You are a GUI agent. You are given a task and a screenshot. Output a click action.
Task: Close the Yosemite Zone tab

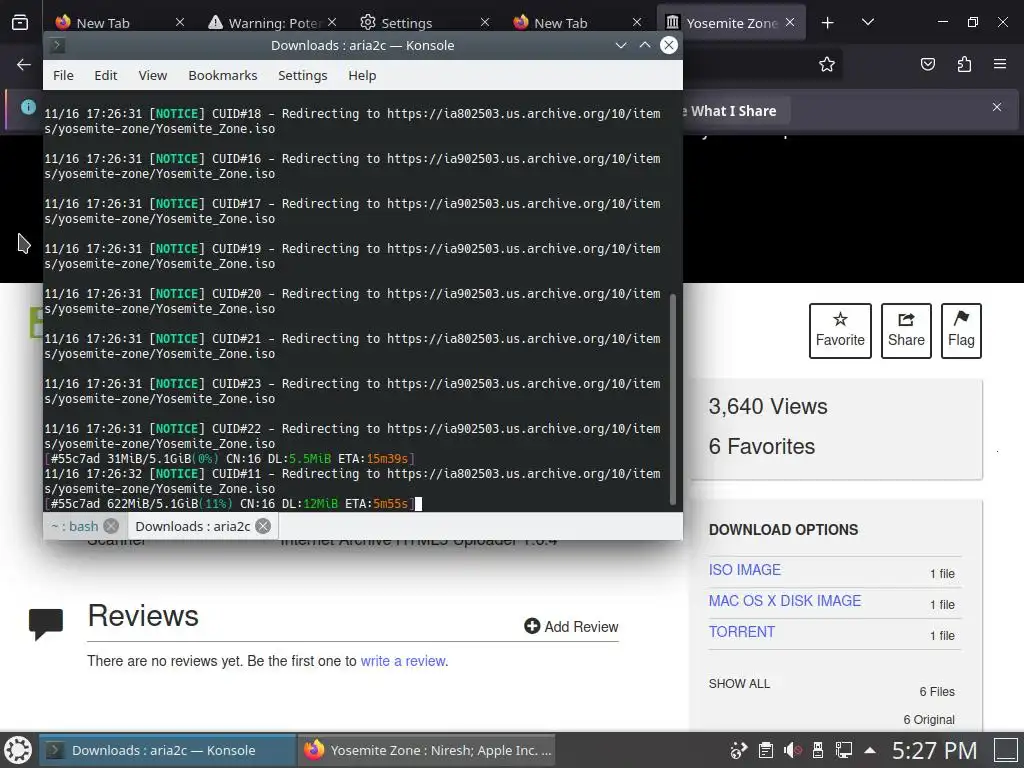[790, 22]
